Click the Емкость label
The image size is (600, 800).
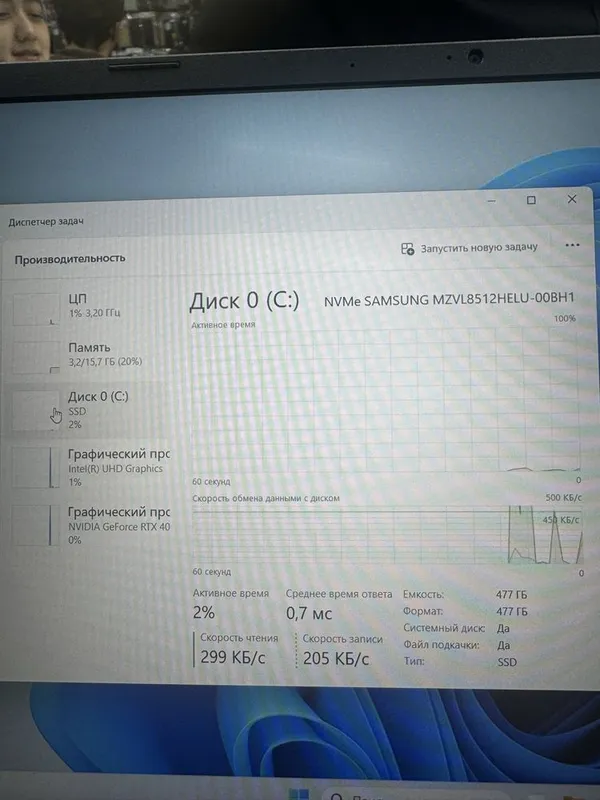pyautogui.click(x=423, y=594)
